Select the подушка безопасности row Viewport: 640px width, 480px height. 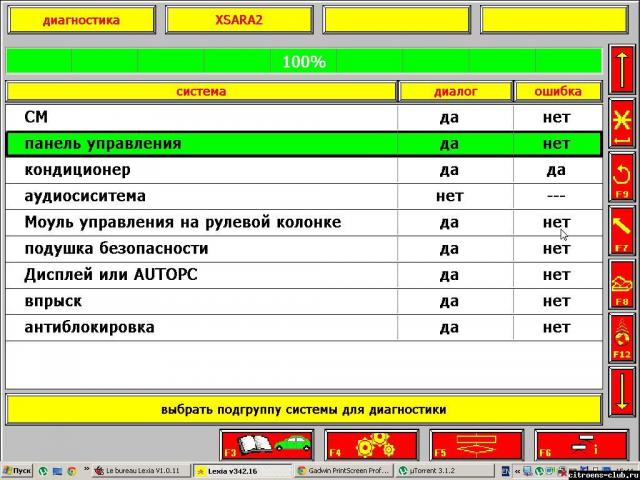pos(304,249)
